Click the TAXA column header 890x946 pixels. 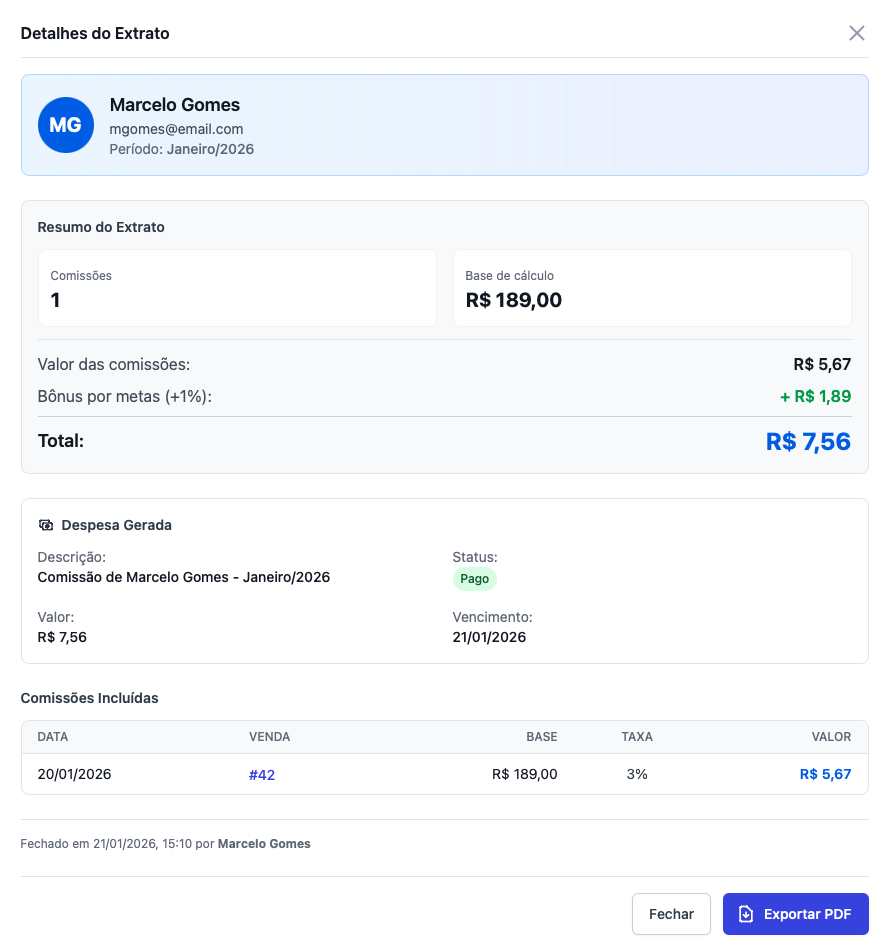pos(636,737)
